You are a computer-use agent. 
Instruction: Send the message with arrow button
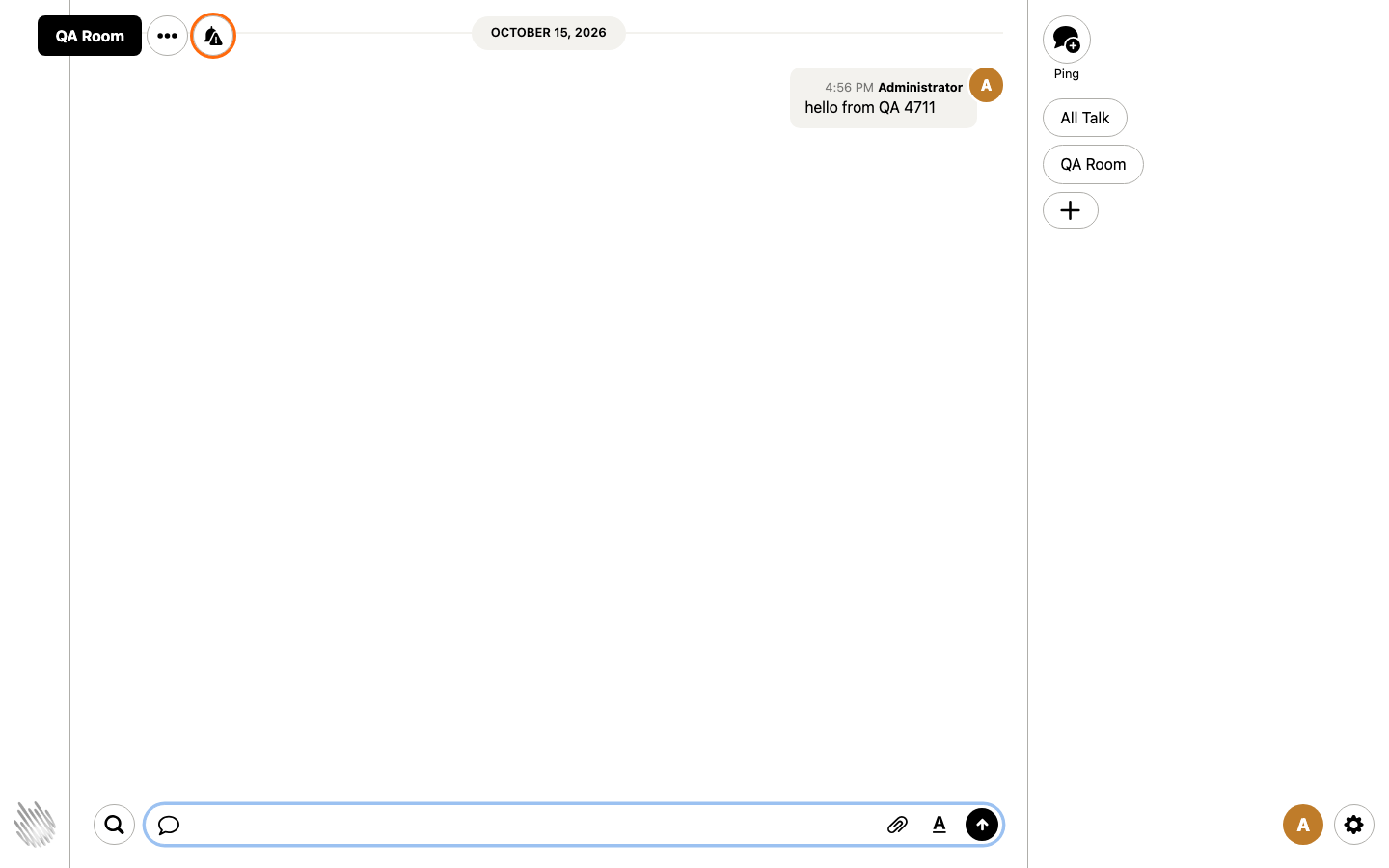pyautogui.click(x=982, y=825)
